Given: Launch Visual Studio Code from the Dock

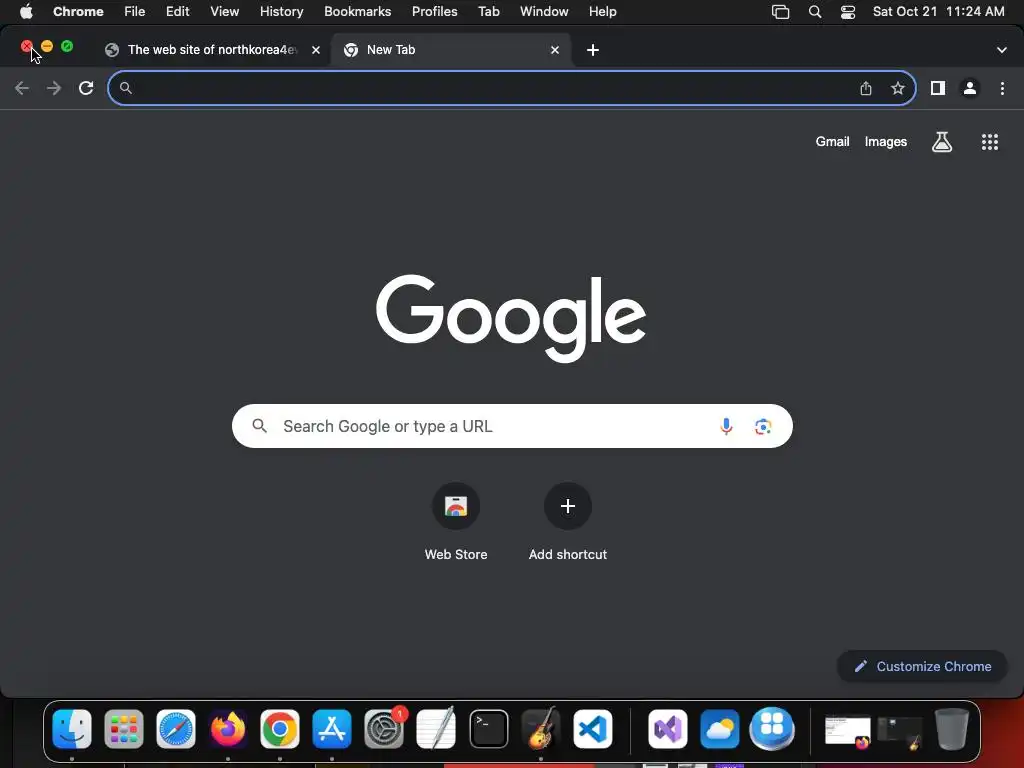Looking at the screenshot, I should [593, 729].
